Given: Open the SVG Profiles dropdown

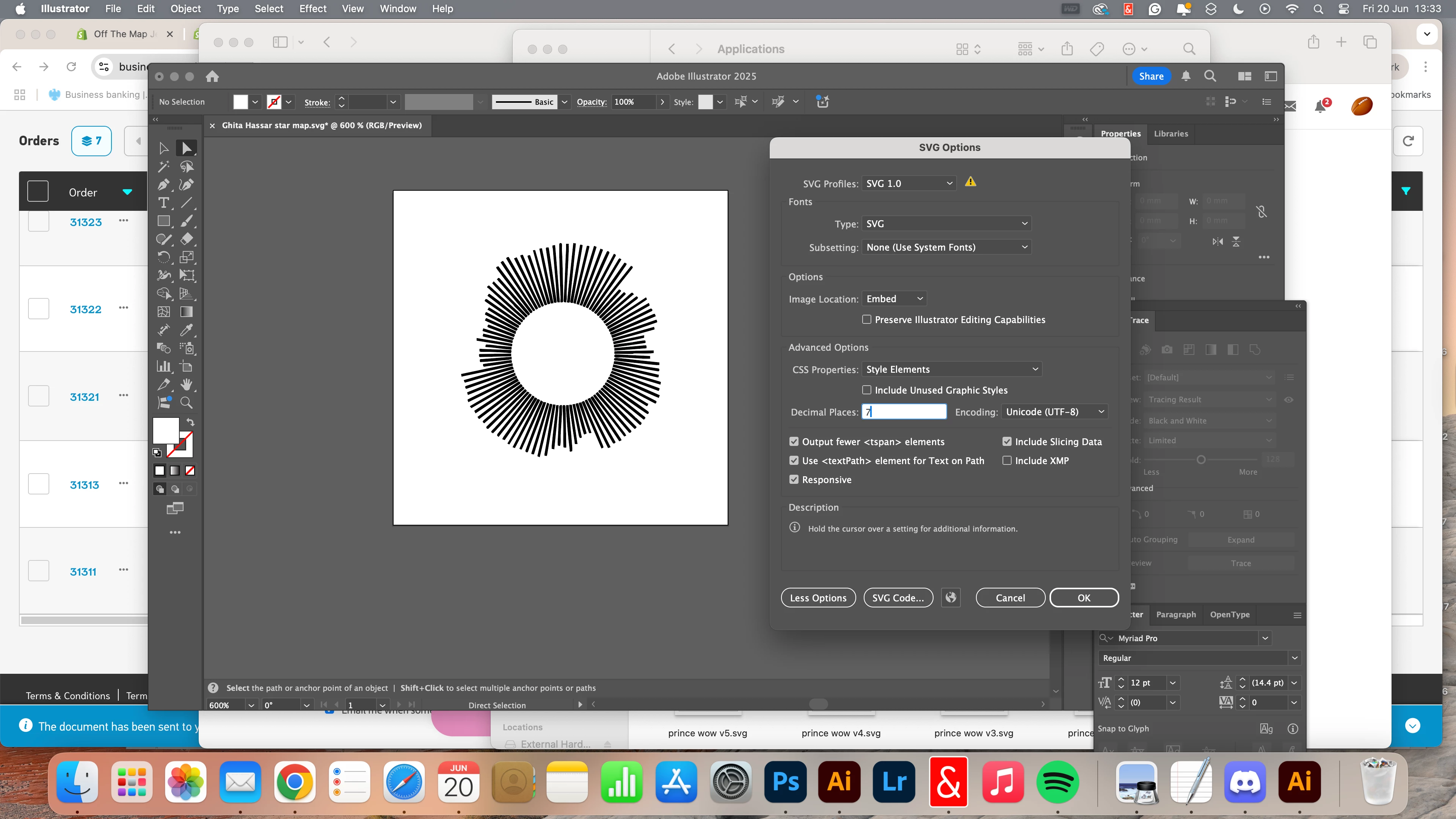Looking at the screenshot, I should click(x=909, y=183).
